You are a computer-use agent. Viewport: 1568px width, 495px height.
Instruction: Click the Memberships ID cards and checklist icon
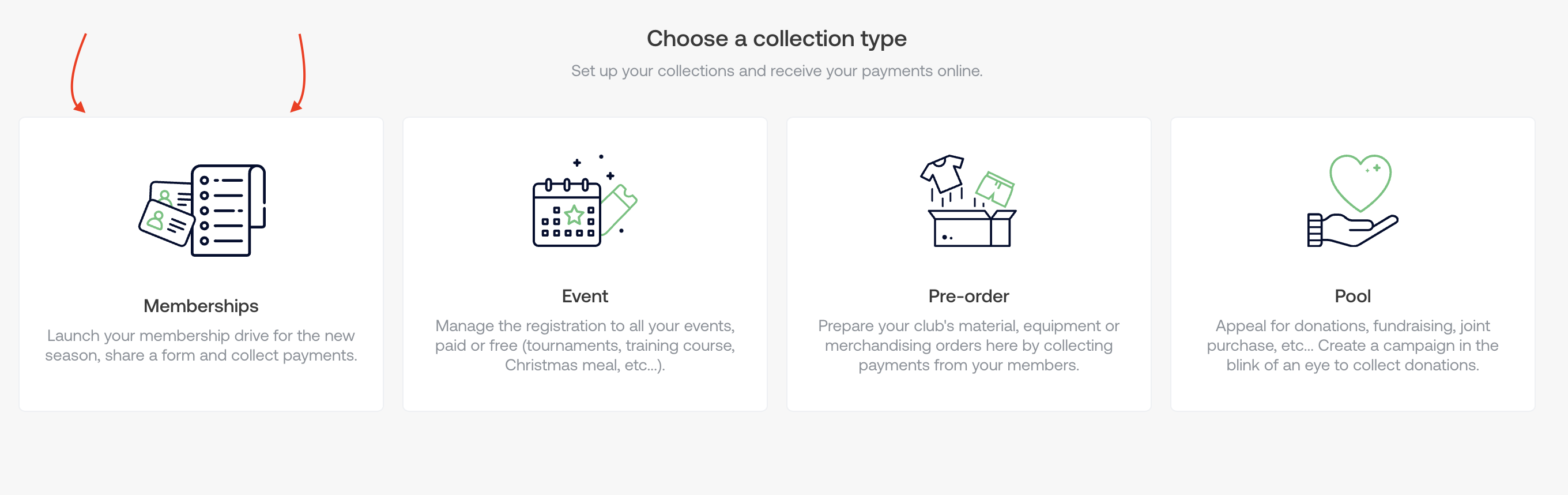(202, 211)
